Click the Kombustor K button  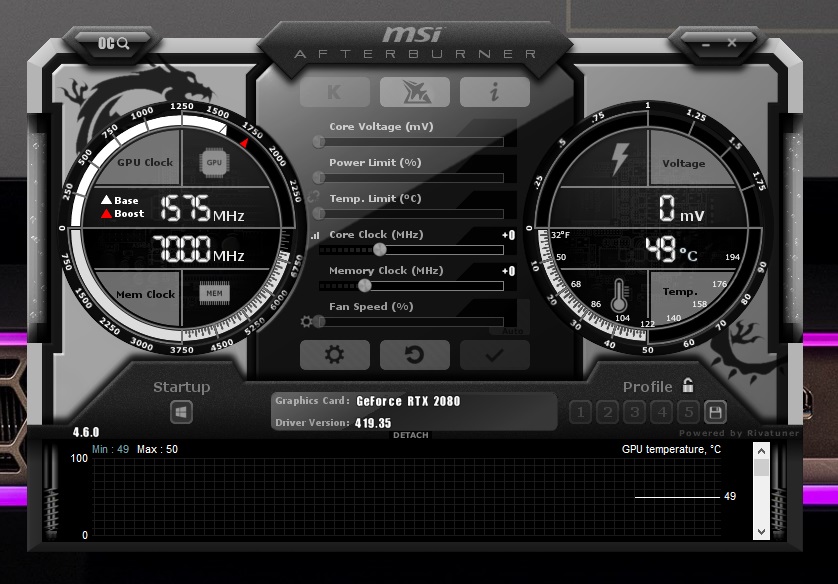335,92
